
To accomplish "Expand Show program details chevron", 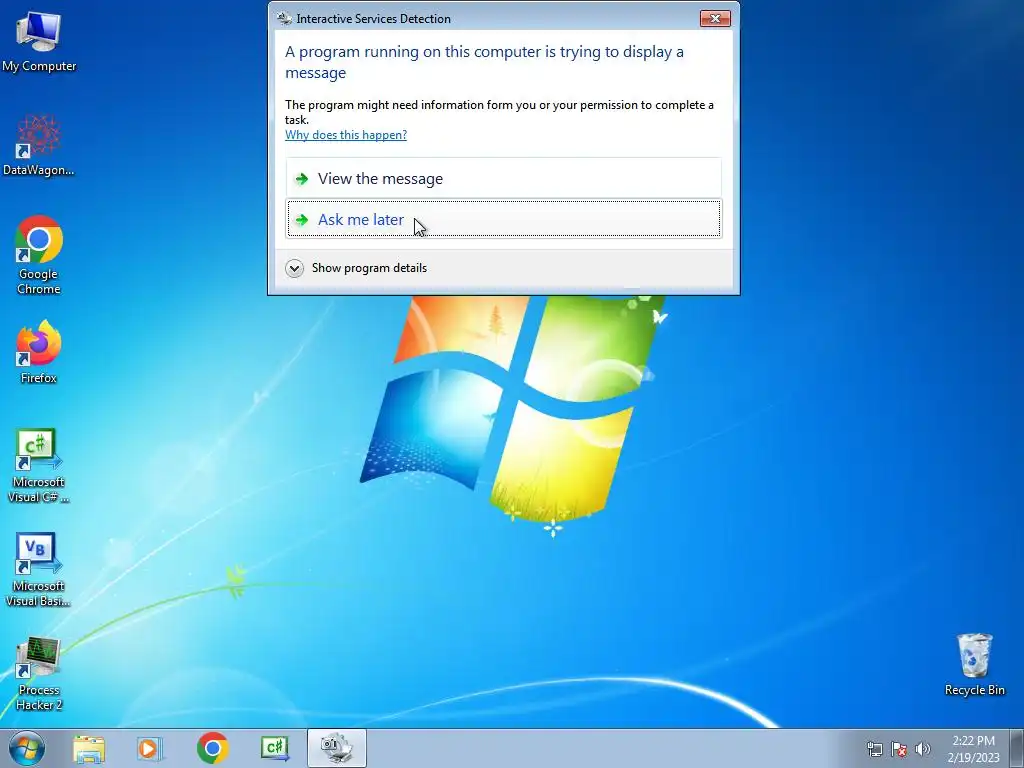I will click(295, 268).
